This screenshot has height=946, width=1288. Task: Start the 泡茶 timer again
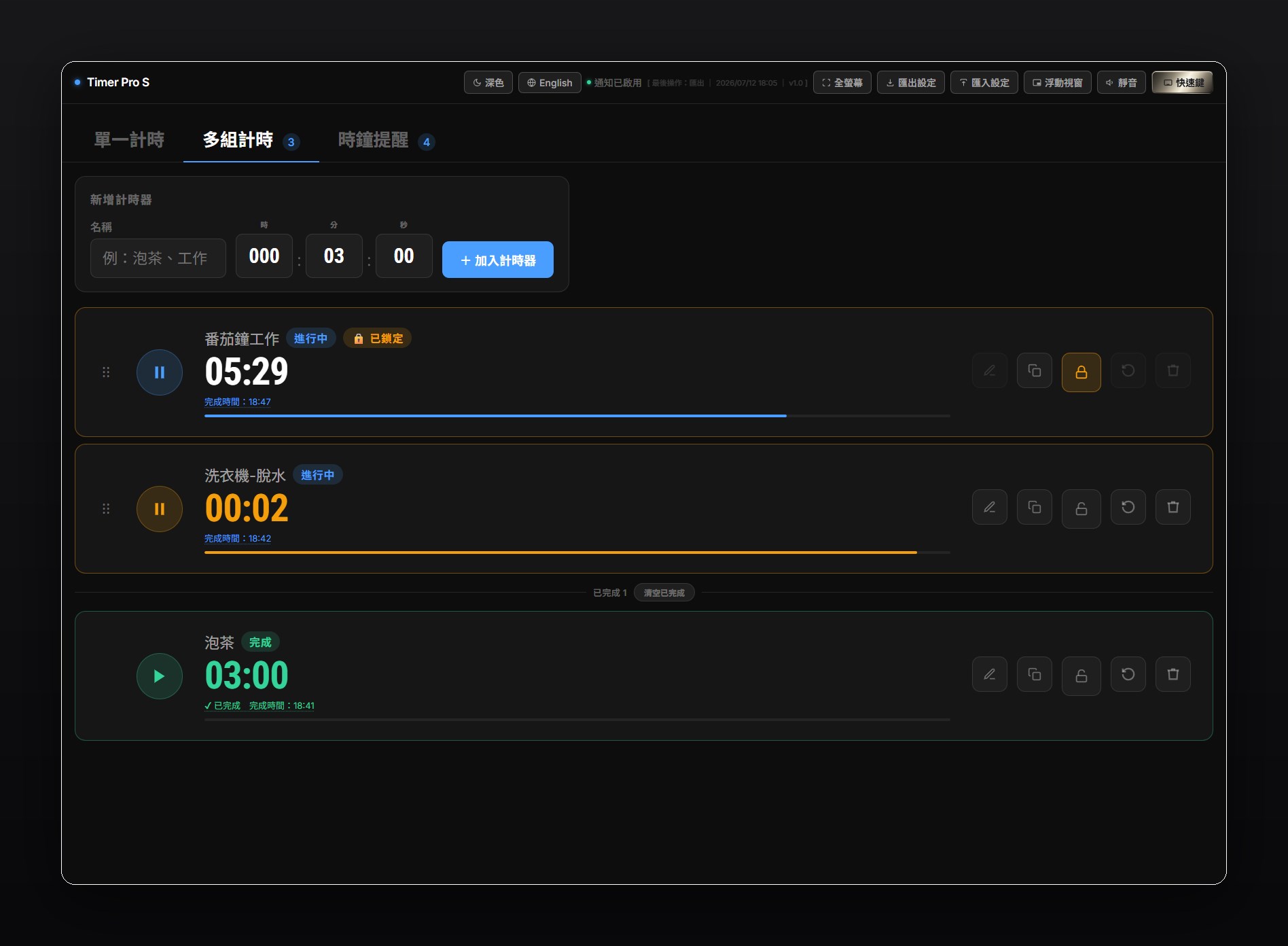160,676
